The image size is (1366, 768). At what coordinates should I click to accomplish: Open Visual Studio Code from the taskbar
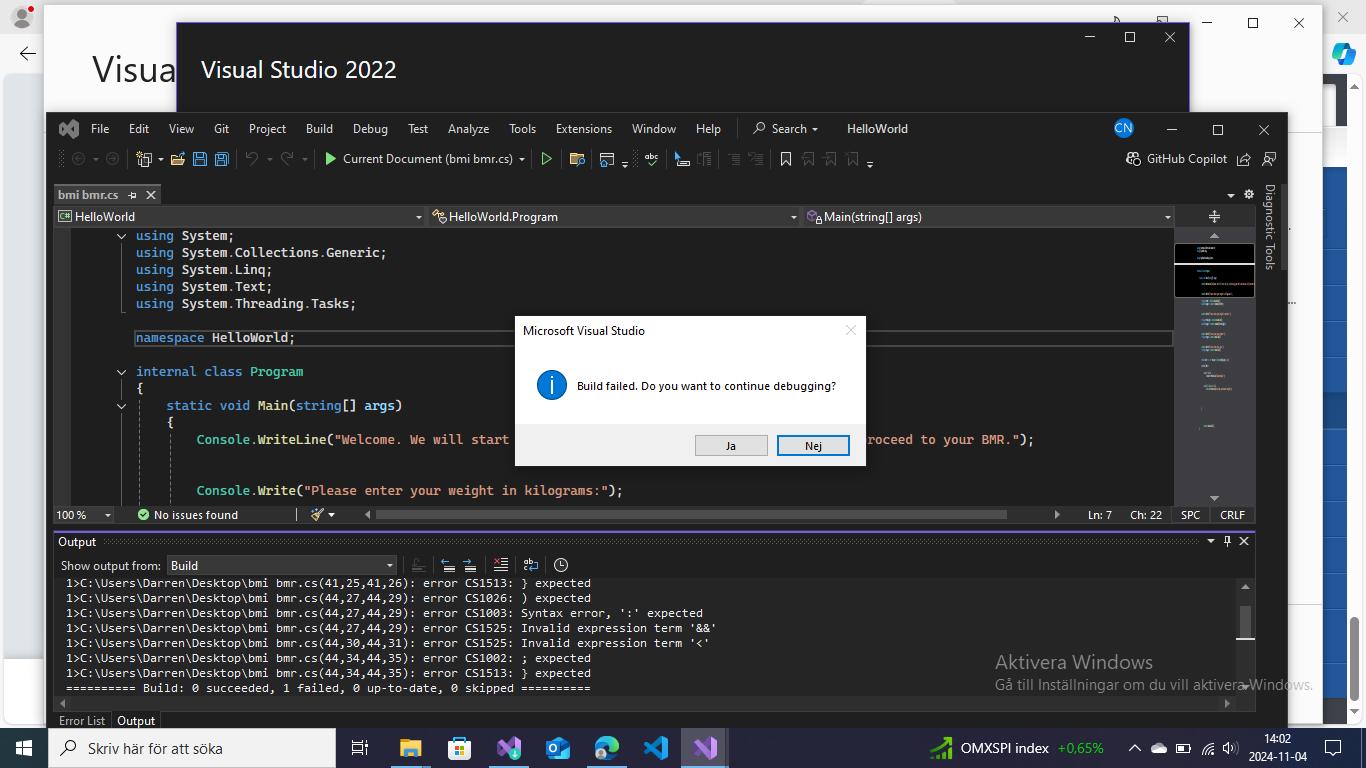click(x=656, y=748)
